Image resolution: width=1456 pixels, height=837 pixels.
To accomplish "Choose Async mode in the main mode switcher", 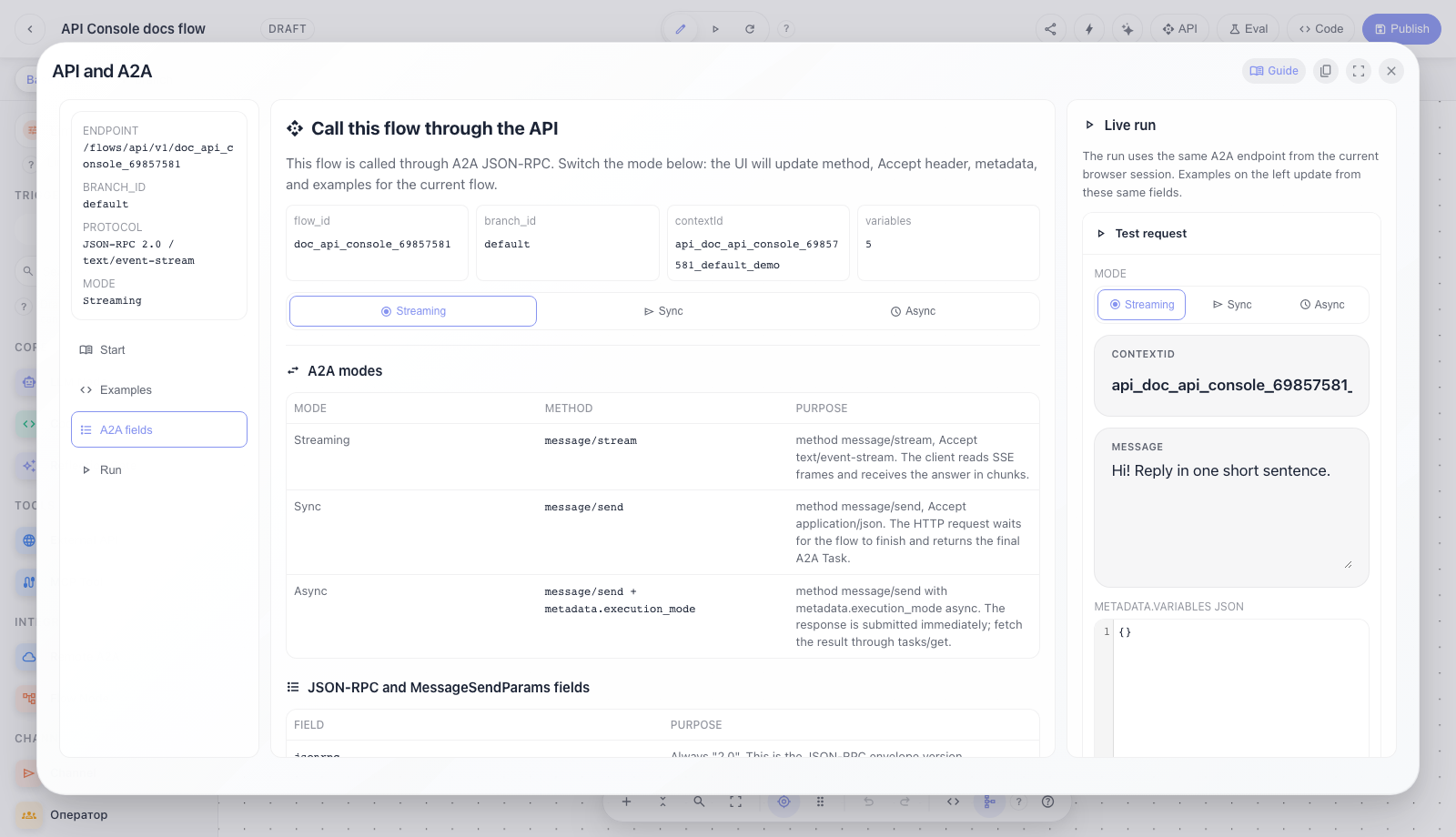I will coord(913,311).
